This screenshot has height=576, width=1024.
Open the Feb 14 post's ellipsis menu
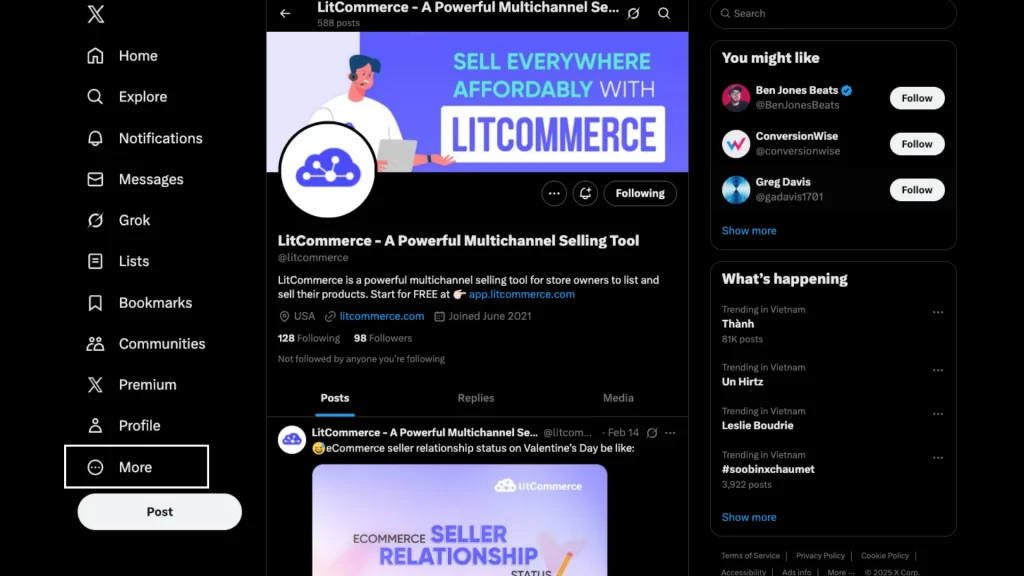[x=670, y=433]
